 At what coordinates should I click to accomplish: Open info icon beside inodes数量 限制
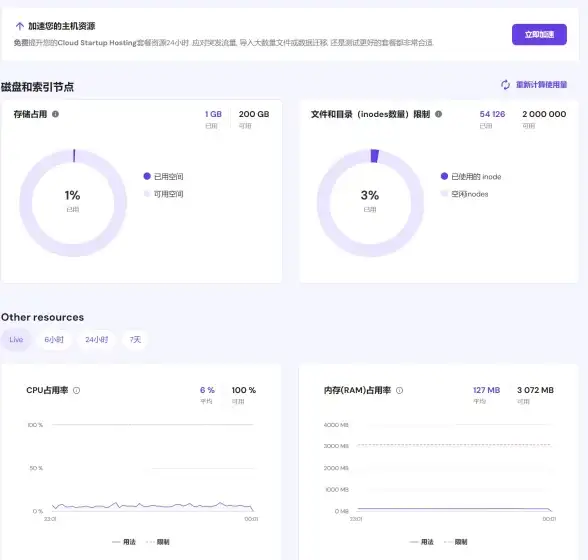pos(438,114)
